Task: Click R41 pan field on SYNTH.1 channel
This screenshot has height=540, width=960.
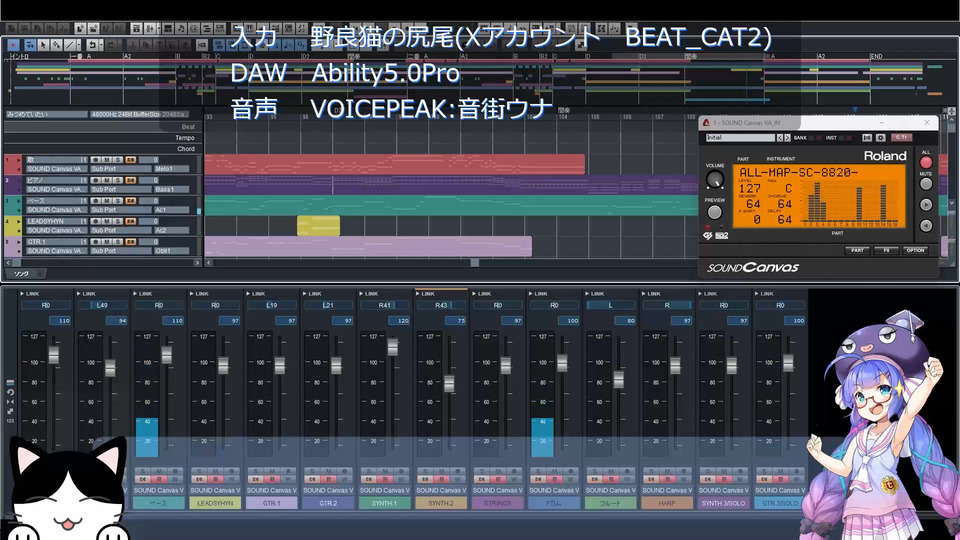Action: 384,305
